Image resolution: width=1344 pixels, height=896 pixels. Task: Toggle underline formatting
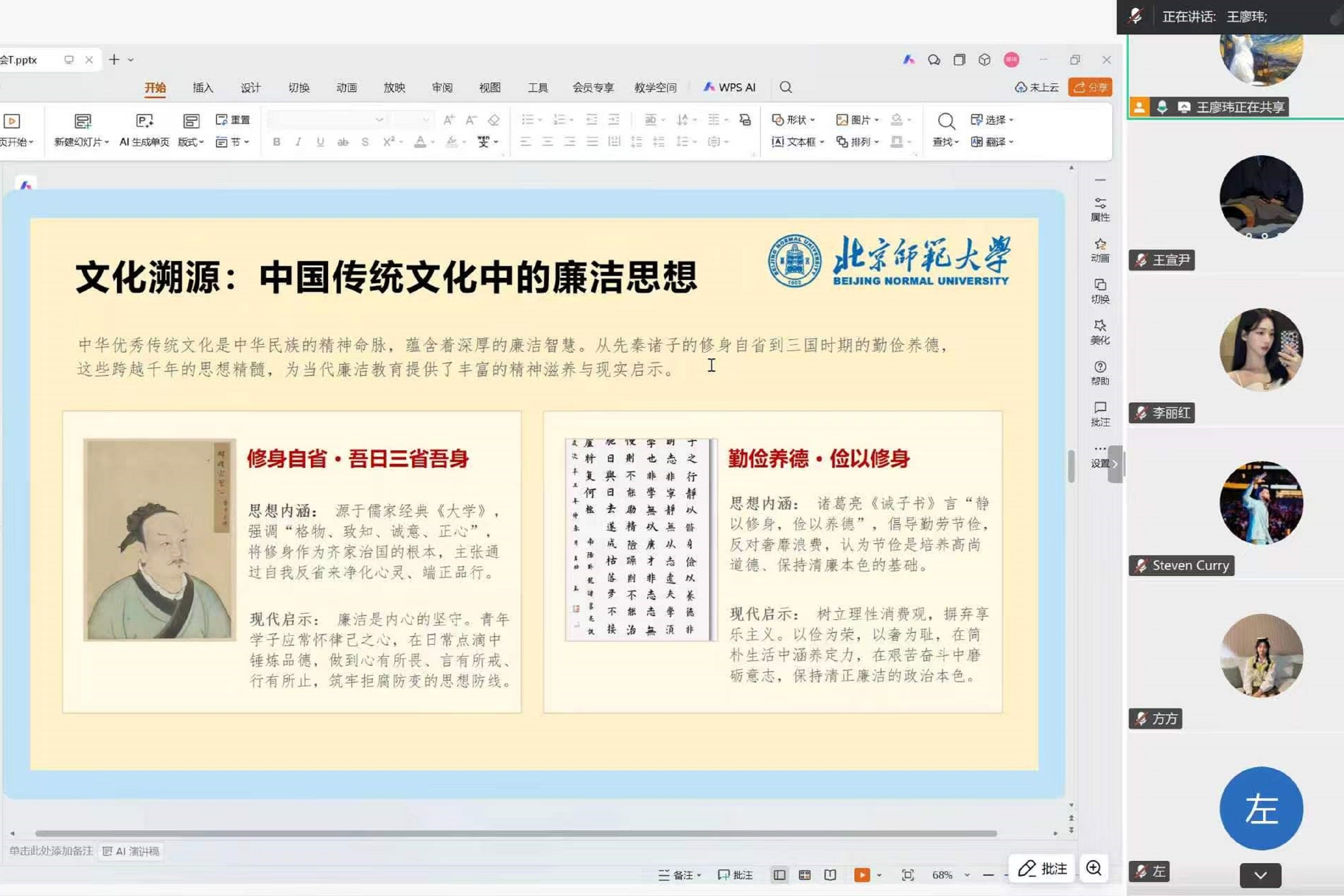point(320,142)
